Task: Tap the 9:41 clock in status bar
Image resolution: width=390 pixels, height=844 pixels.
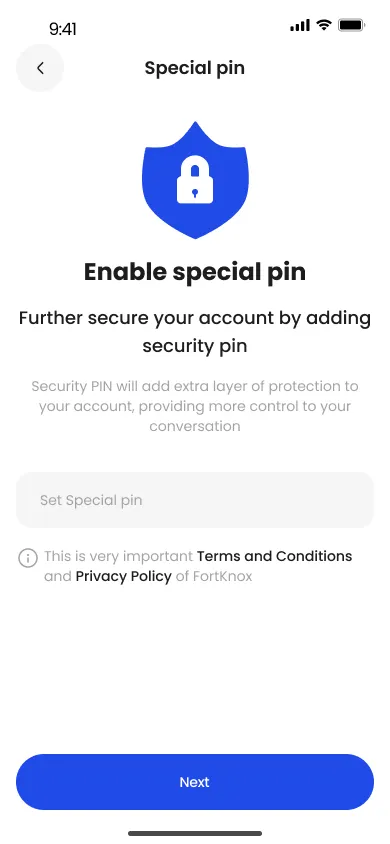Action: [x=63, y=29]
